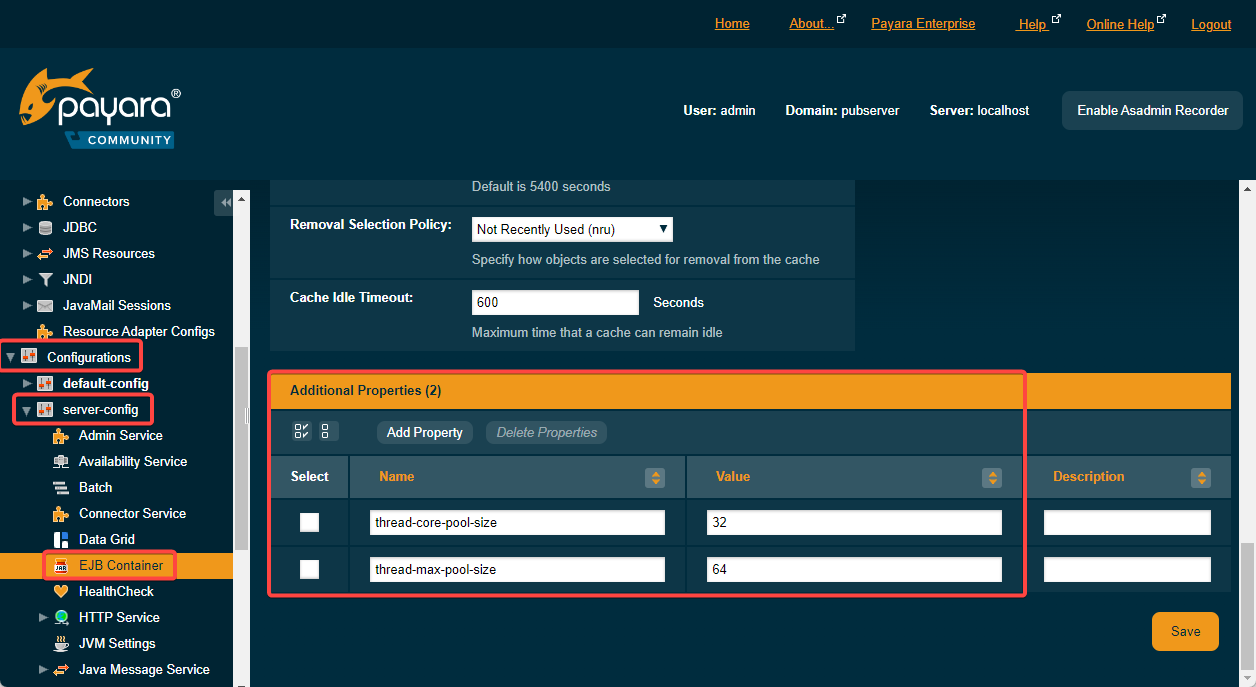Click the Data Grid icon

(x=61, y=539)
